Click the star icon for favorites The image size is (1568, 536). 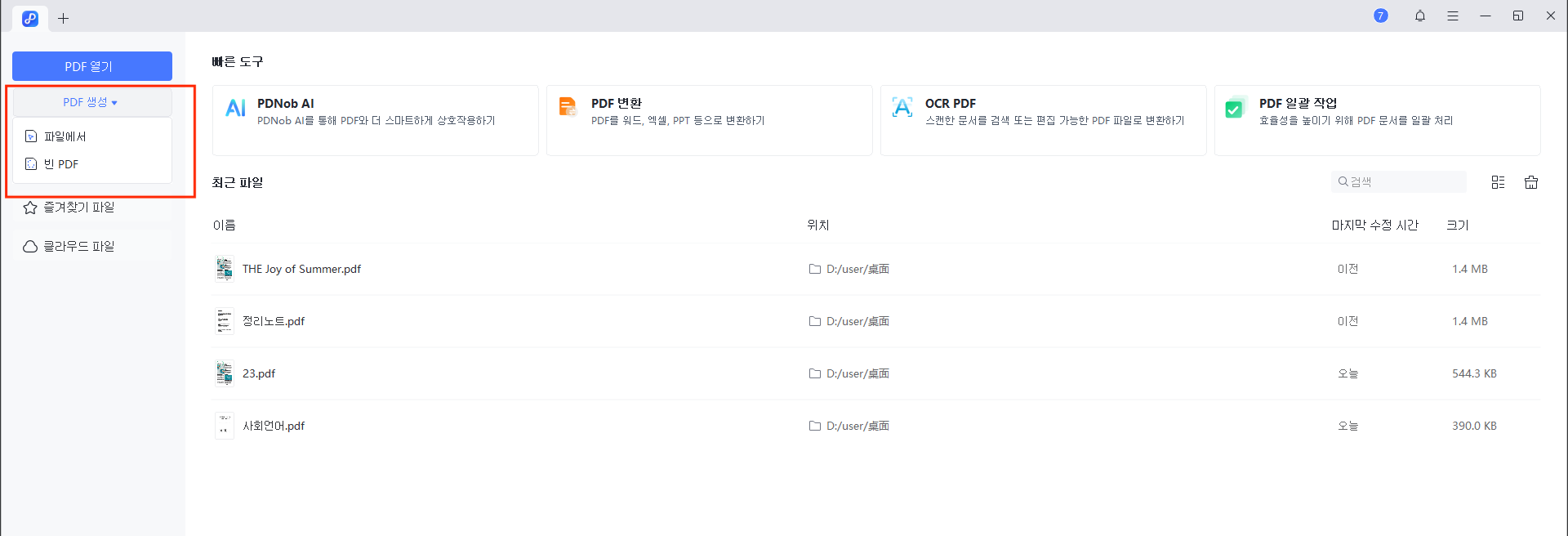tap(30, 208)
